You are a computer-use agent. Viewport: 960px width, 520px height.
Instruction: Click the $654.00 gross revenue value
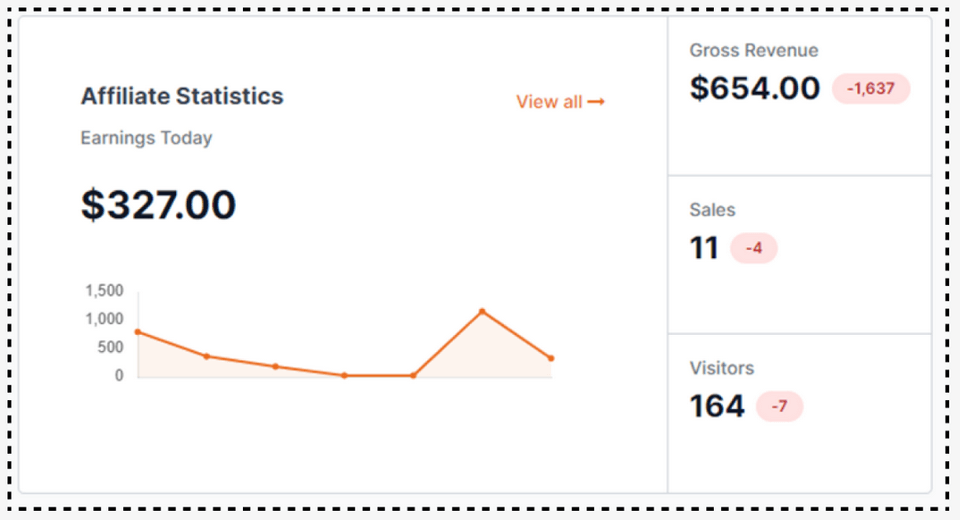click(x=755, y=88)
